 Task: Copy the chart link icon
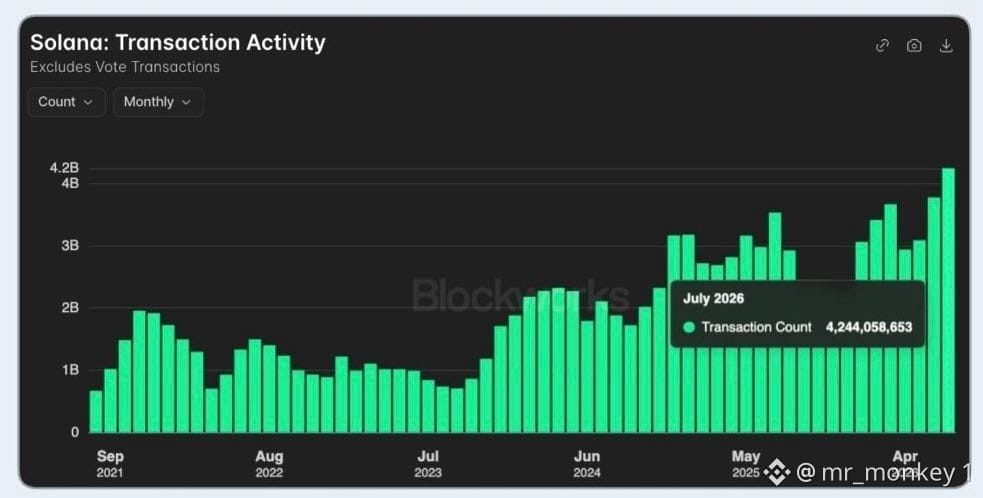[882, 46]
